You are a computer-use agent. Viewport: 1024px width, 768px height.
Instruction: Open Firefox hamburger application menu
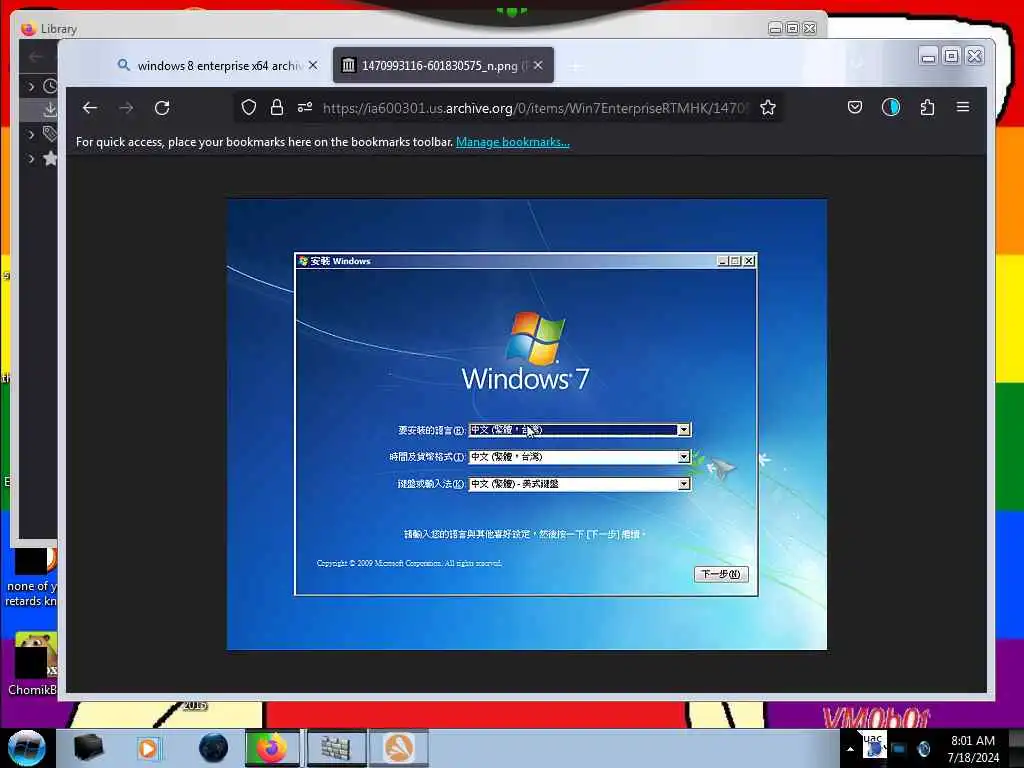pos(963,107)
